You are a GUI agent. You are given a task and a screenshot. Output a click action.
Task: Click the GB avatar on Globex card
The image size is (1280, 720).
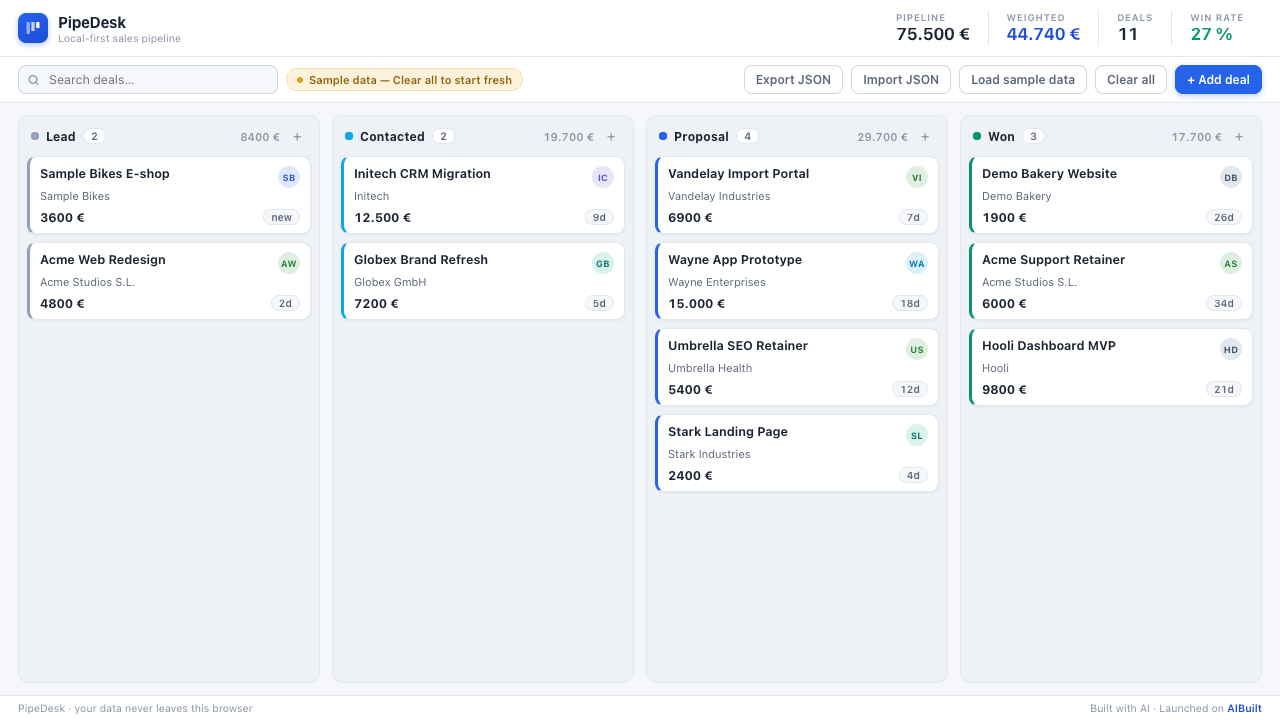coord(603,263)
